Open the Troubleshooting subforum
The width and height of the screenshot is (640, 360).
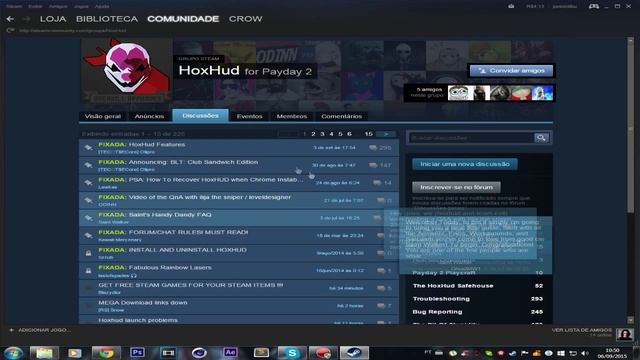tap(441, 299)
